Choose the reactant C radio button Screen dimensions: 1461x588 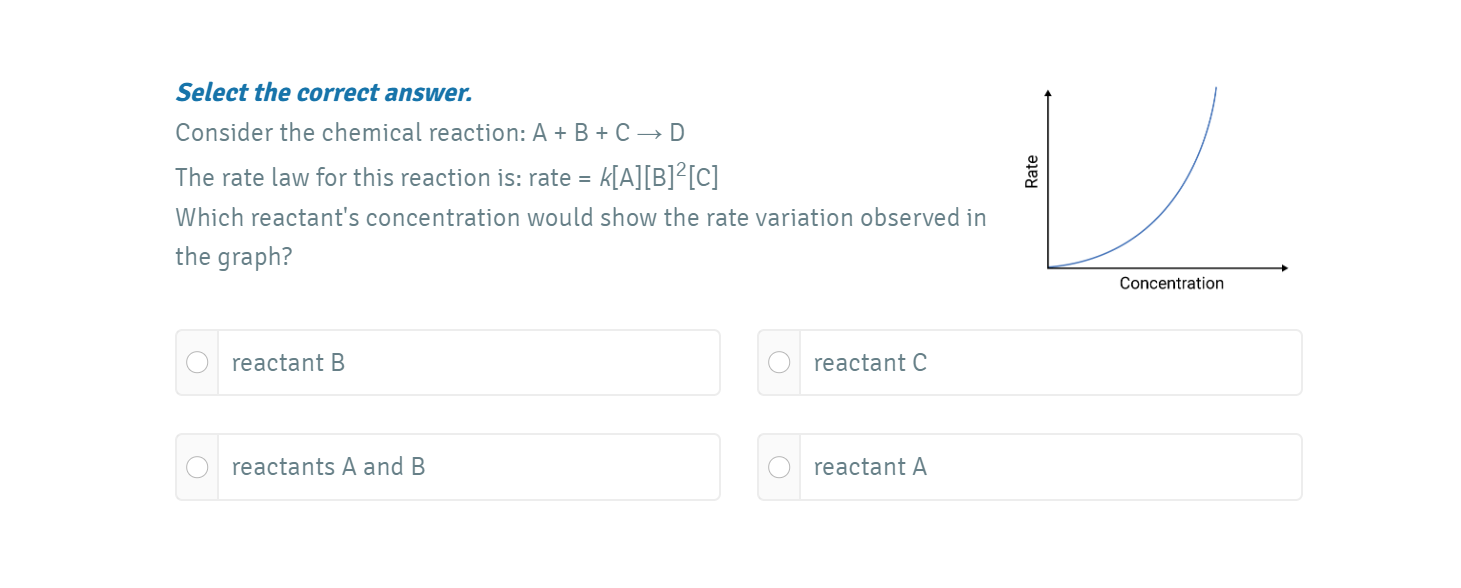pos(779,362)
